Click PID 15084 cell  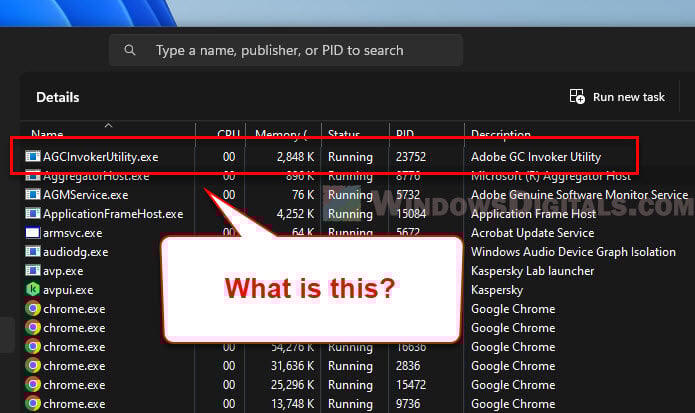(411, 214)
